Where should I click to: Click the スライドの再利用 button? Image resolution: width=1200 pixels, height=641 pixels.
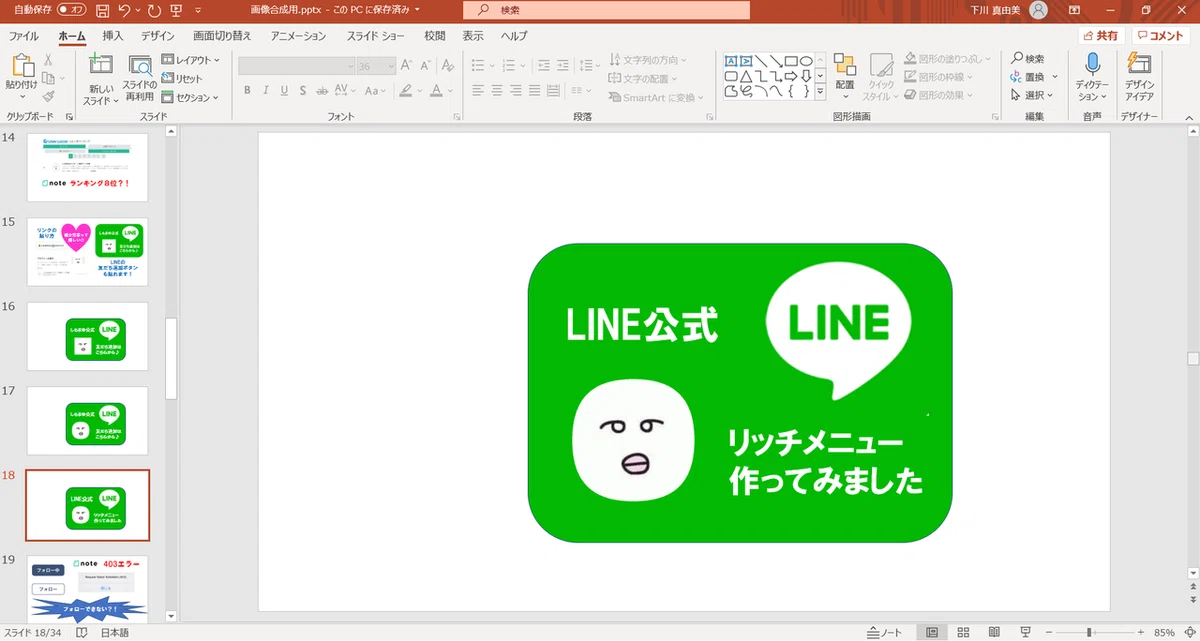[x=139, y=79]
